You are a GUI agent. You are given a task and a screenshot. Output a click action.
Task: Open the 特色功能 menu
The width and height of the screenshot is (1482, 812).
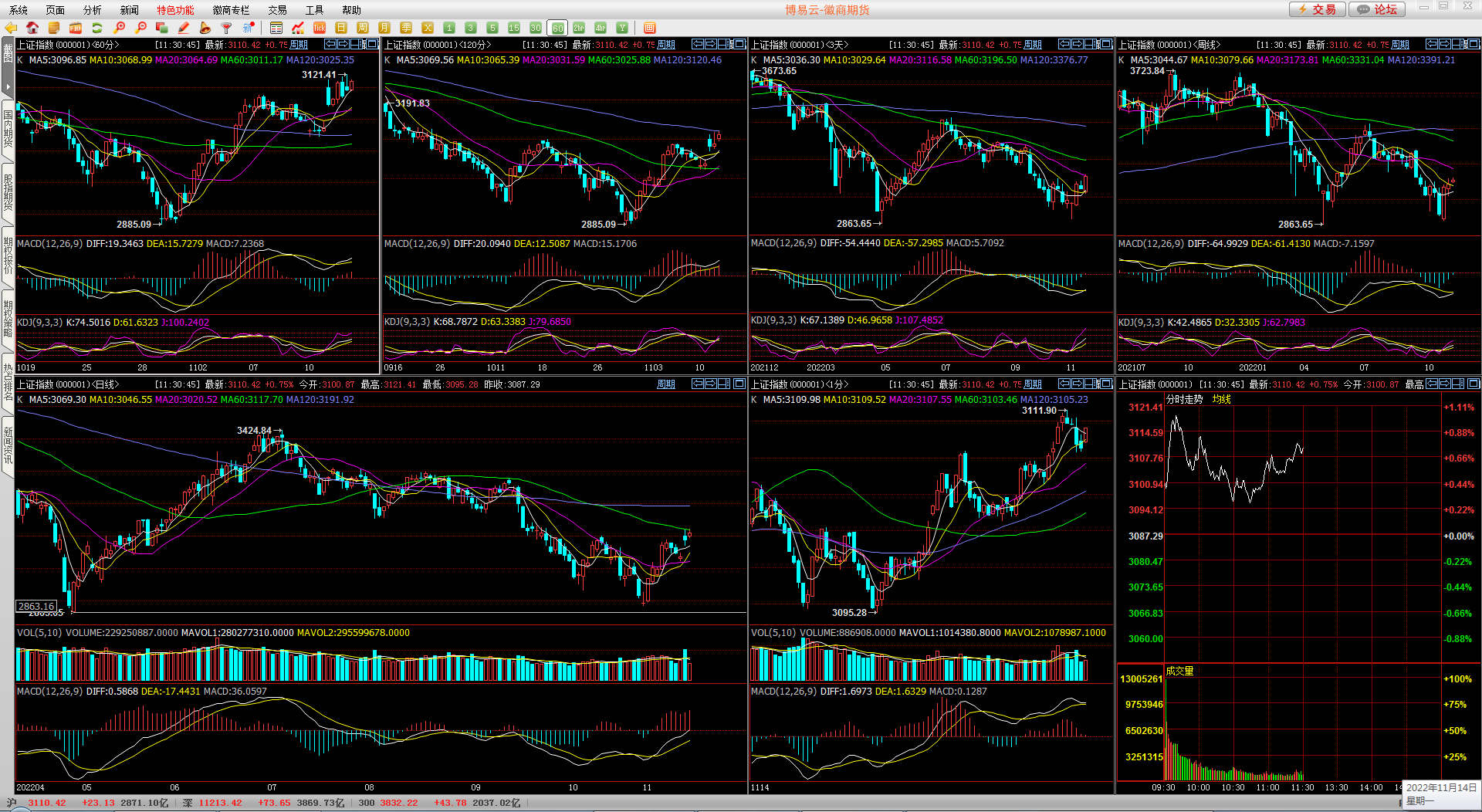pos(176,10)
